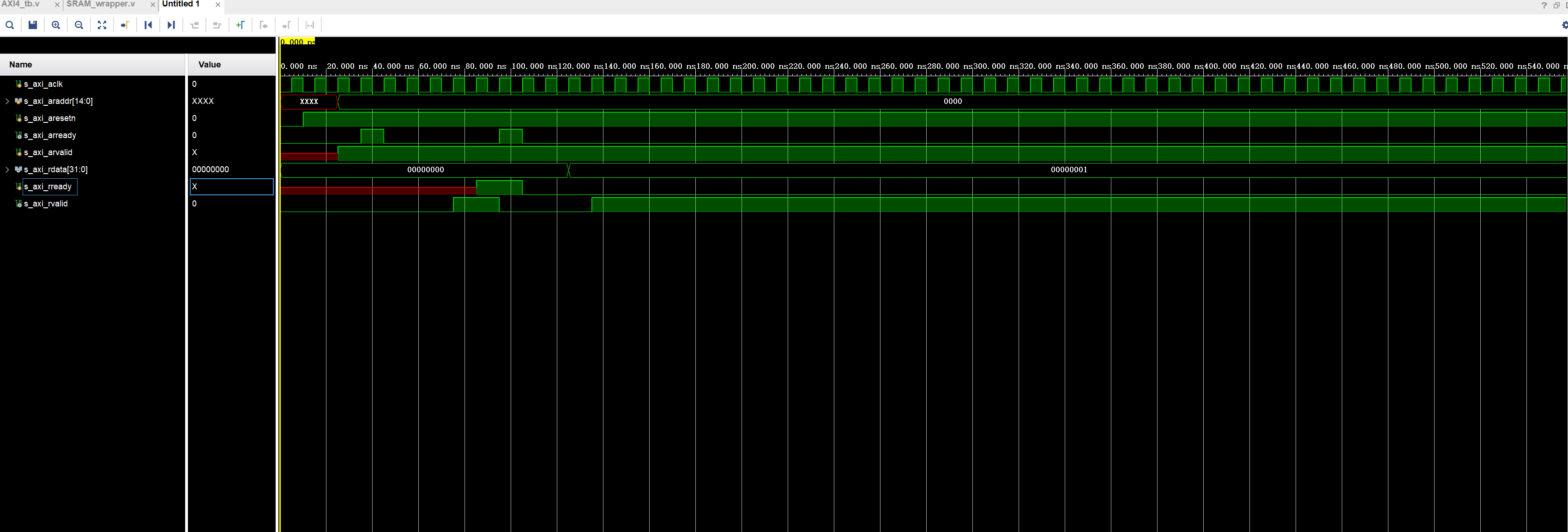Select the go-to-cursor tool
The image size is (1568, 532).
pyautogui.click(x=125, y=25)
